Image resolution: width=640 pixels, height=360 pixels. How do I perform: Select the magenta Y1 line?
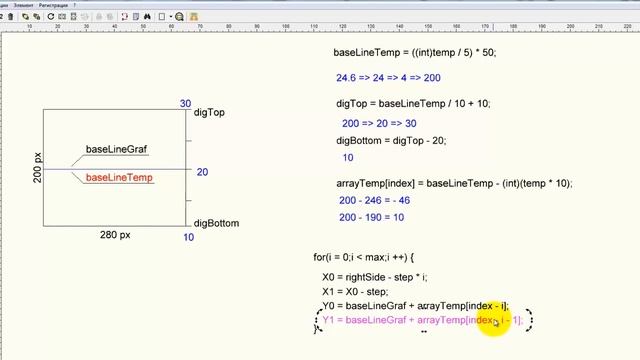(x=422, y=320)
